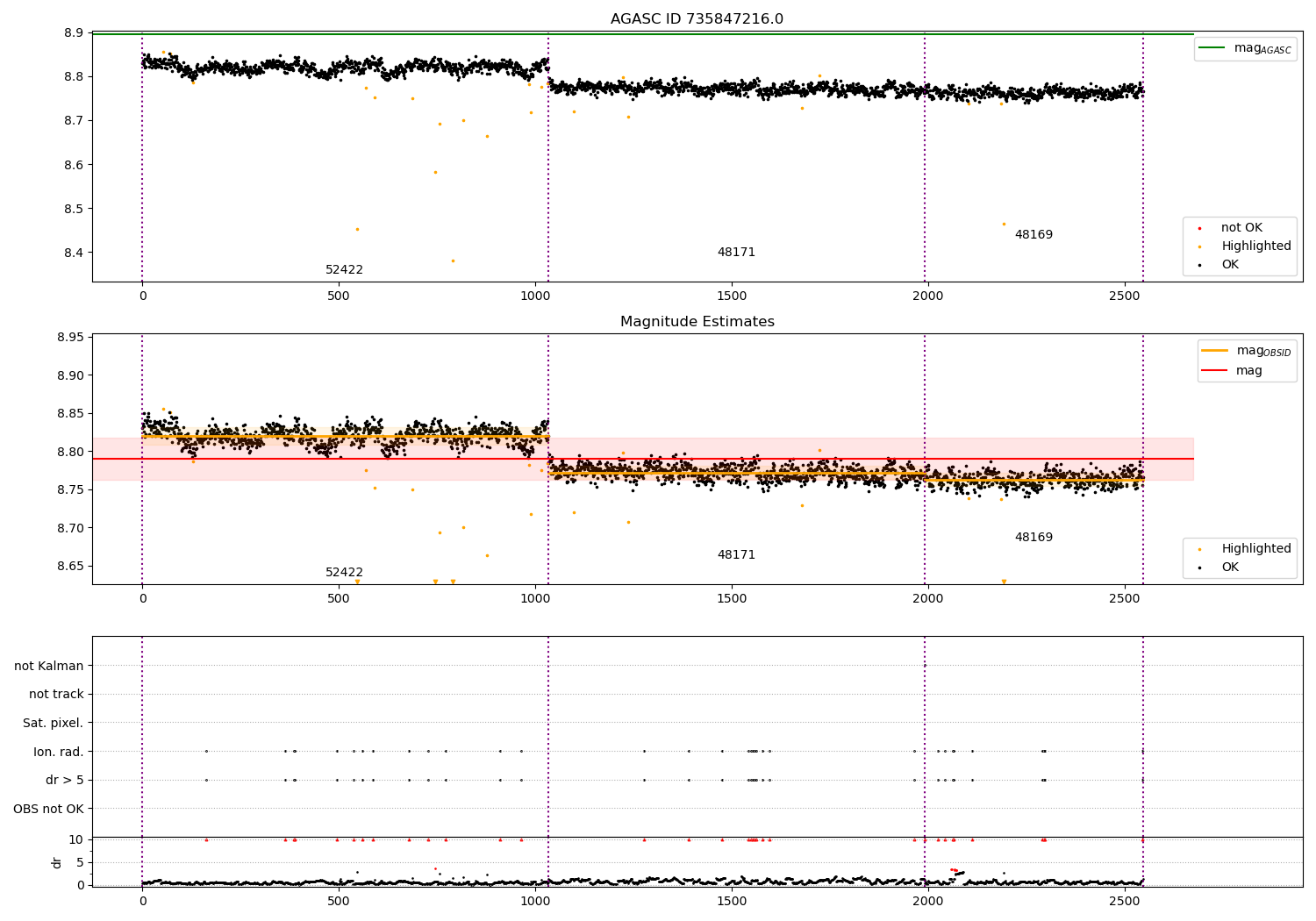This screenshot has width=1316, height=921.
Task: Click the 8.85 y-tick in middle plot
Action: click(x=71, y=414)
